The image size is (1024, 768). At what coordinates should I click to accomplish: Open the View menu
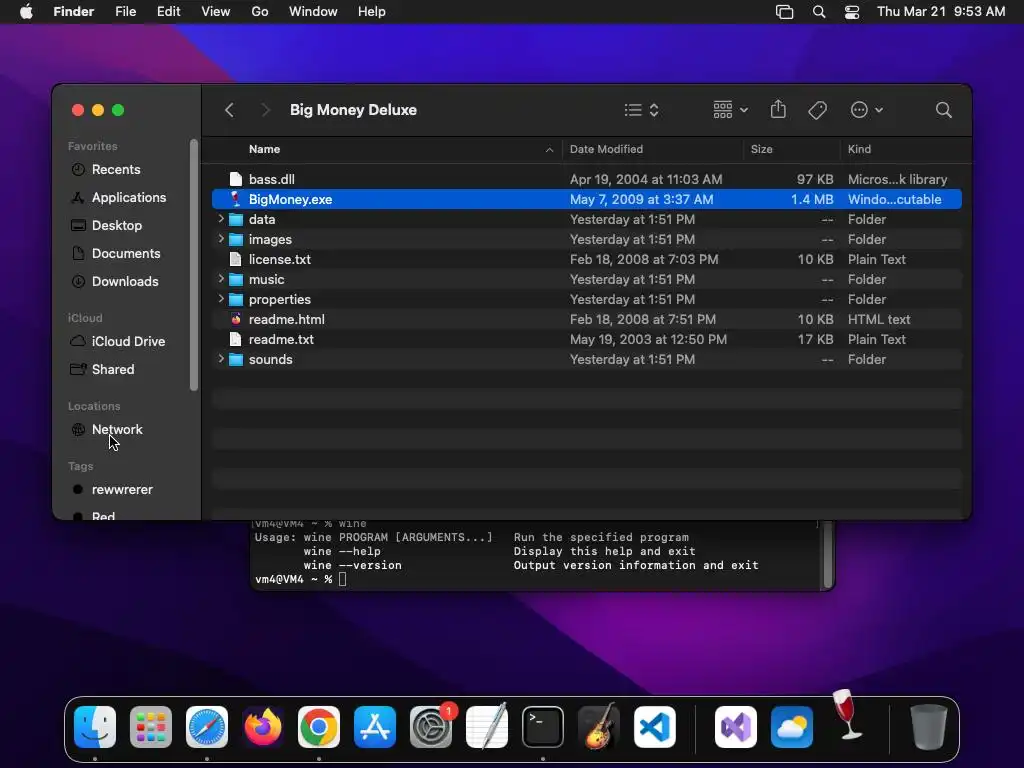tap(216, 12)
